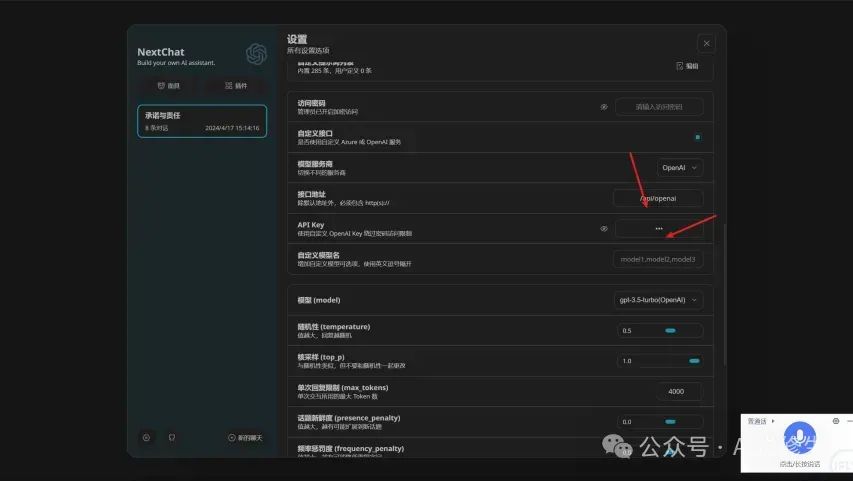Click the 自定义模型名 setting label
The height and width of the screenshot is (481, 853).
[x=318, y=255]
